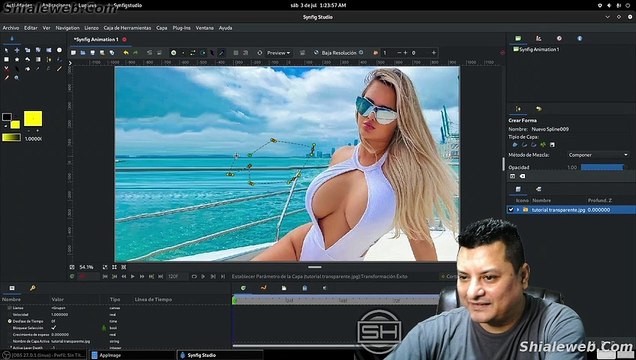Toggle the onion skin icon
This screenshot has height=360, width=636.
pos(376,53)
